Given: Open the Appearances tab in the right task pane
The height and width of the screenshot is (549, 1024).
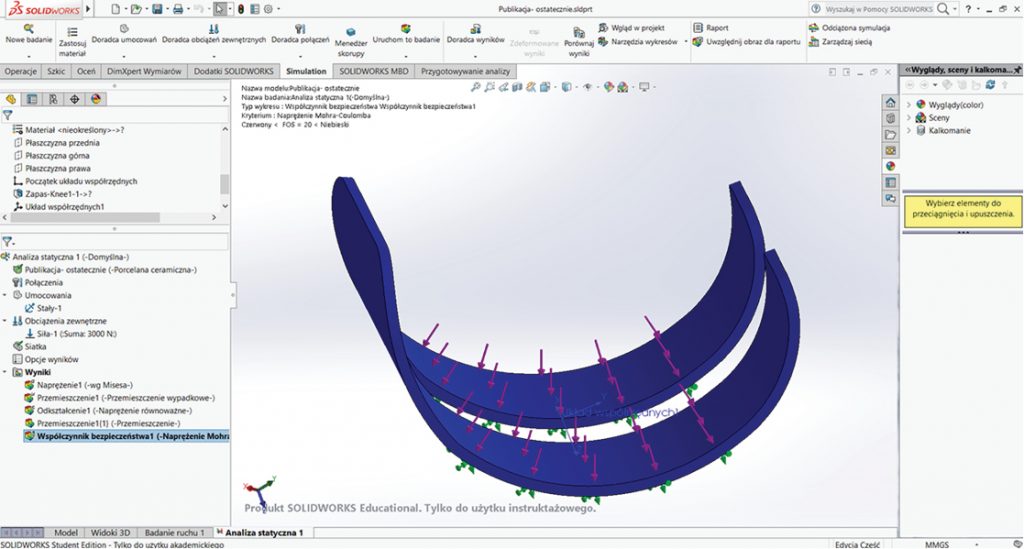Looking at the screenshot, I should (x=890, y=166).
